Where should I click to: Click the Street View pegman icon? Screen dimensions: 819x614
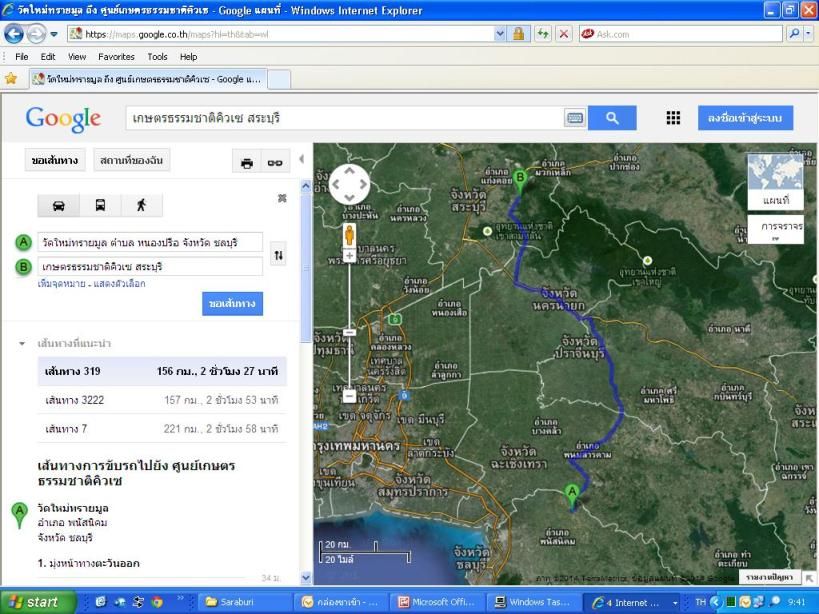click(x=349, y=235)
